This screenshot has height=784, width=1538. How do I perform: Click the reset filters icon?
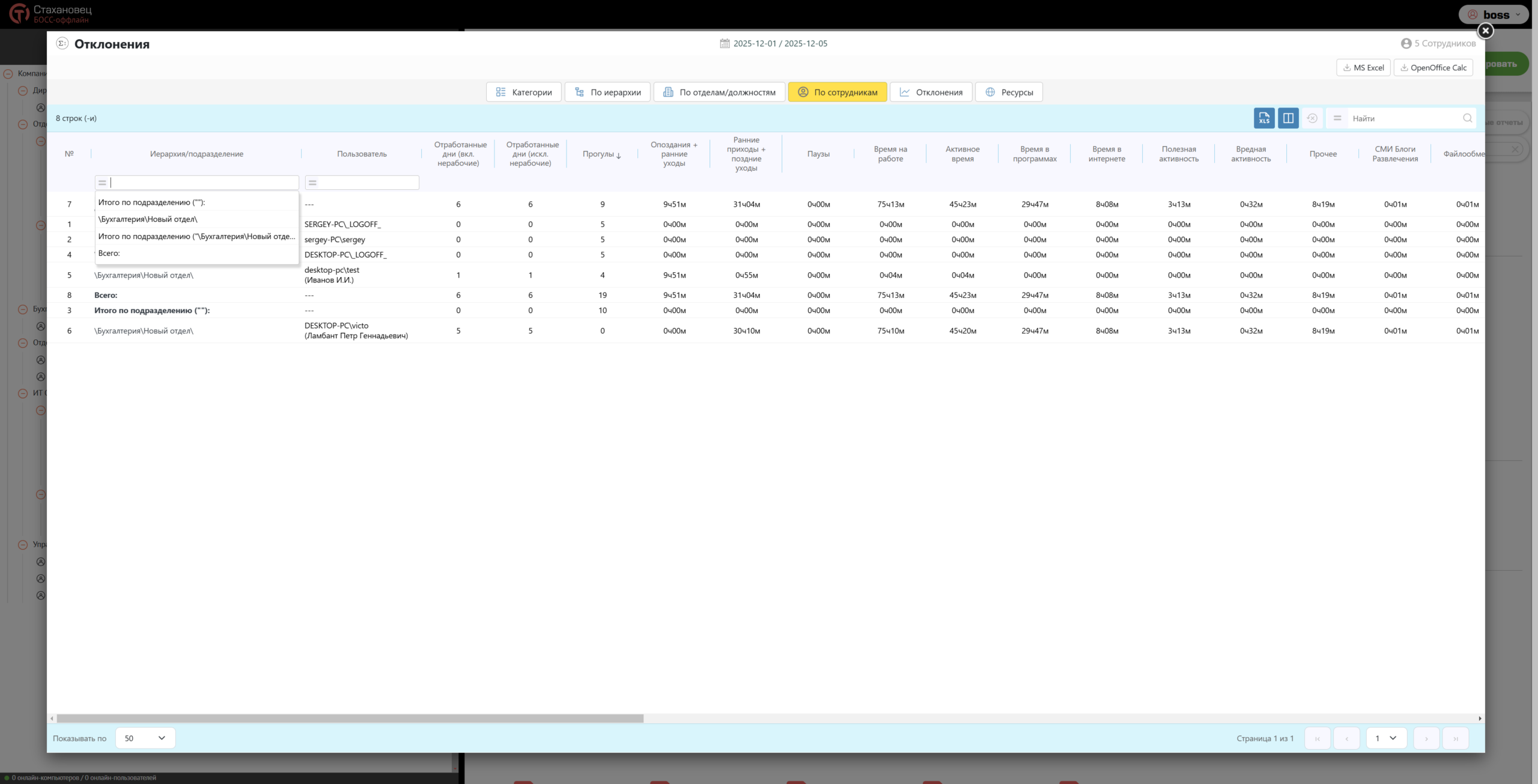[x=1312, y=118]
